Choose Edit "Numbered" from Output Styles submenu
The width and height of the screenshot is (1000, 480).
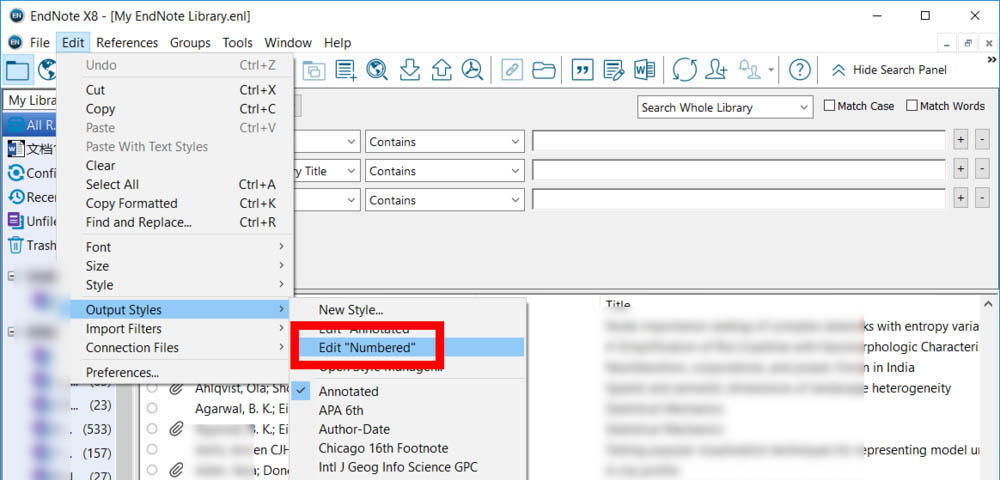coord(366,348)
